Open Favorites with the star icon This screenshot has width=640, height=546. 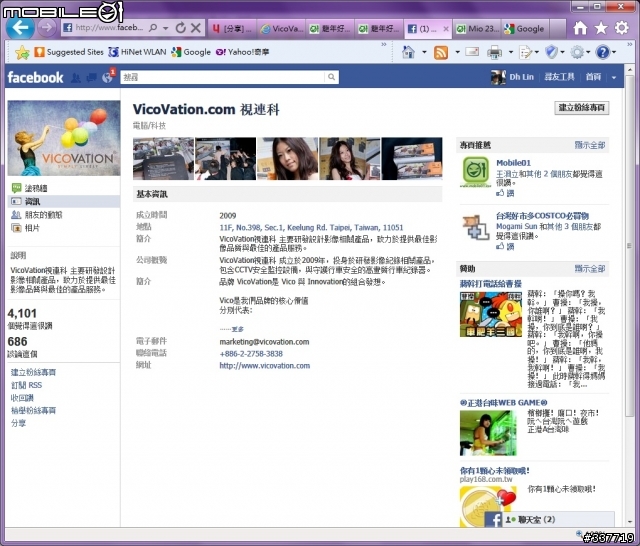tap(601, 28)
